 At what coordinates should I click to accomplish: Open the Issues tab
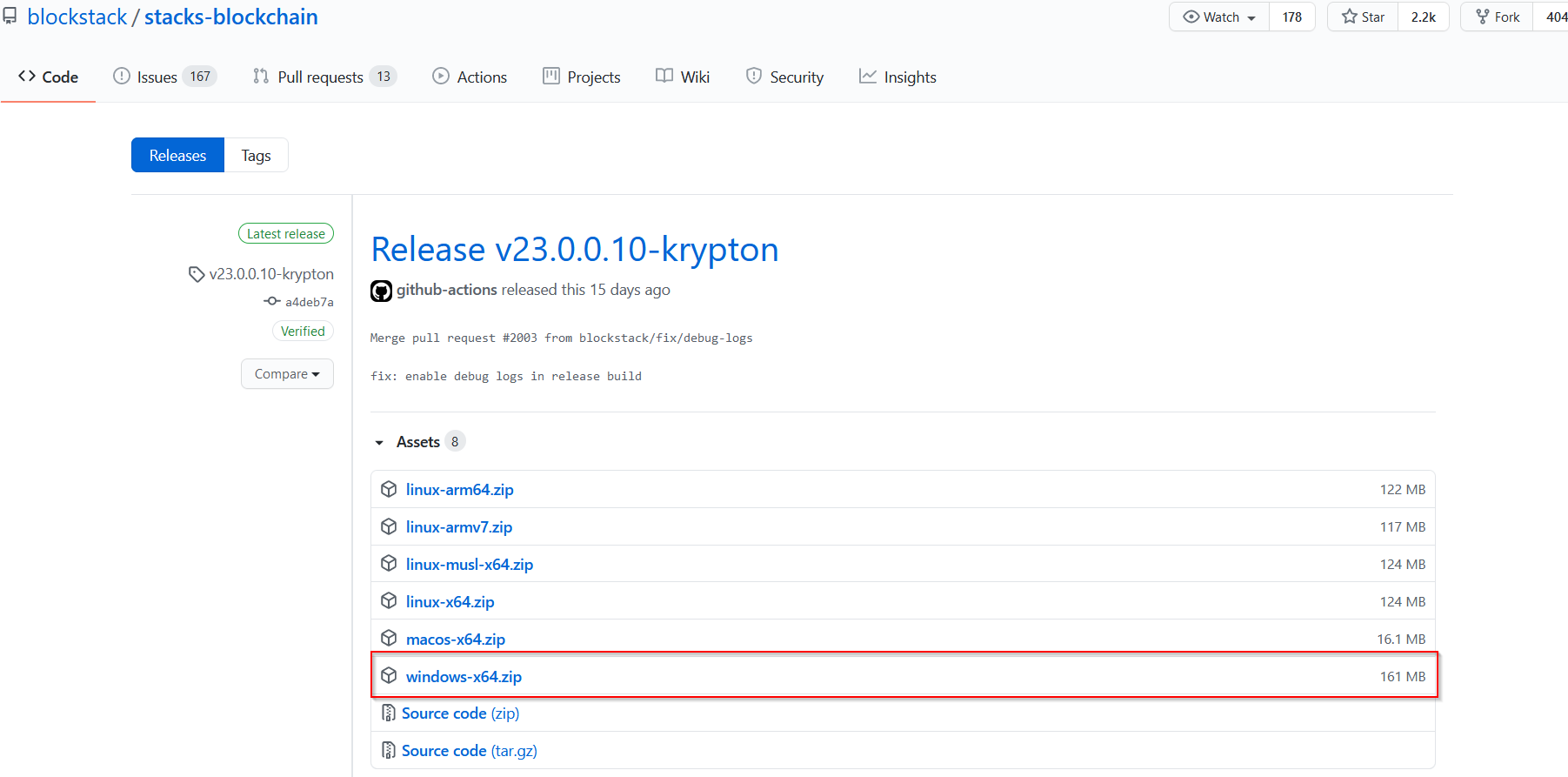(x=164, y=77)
